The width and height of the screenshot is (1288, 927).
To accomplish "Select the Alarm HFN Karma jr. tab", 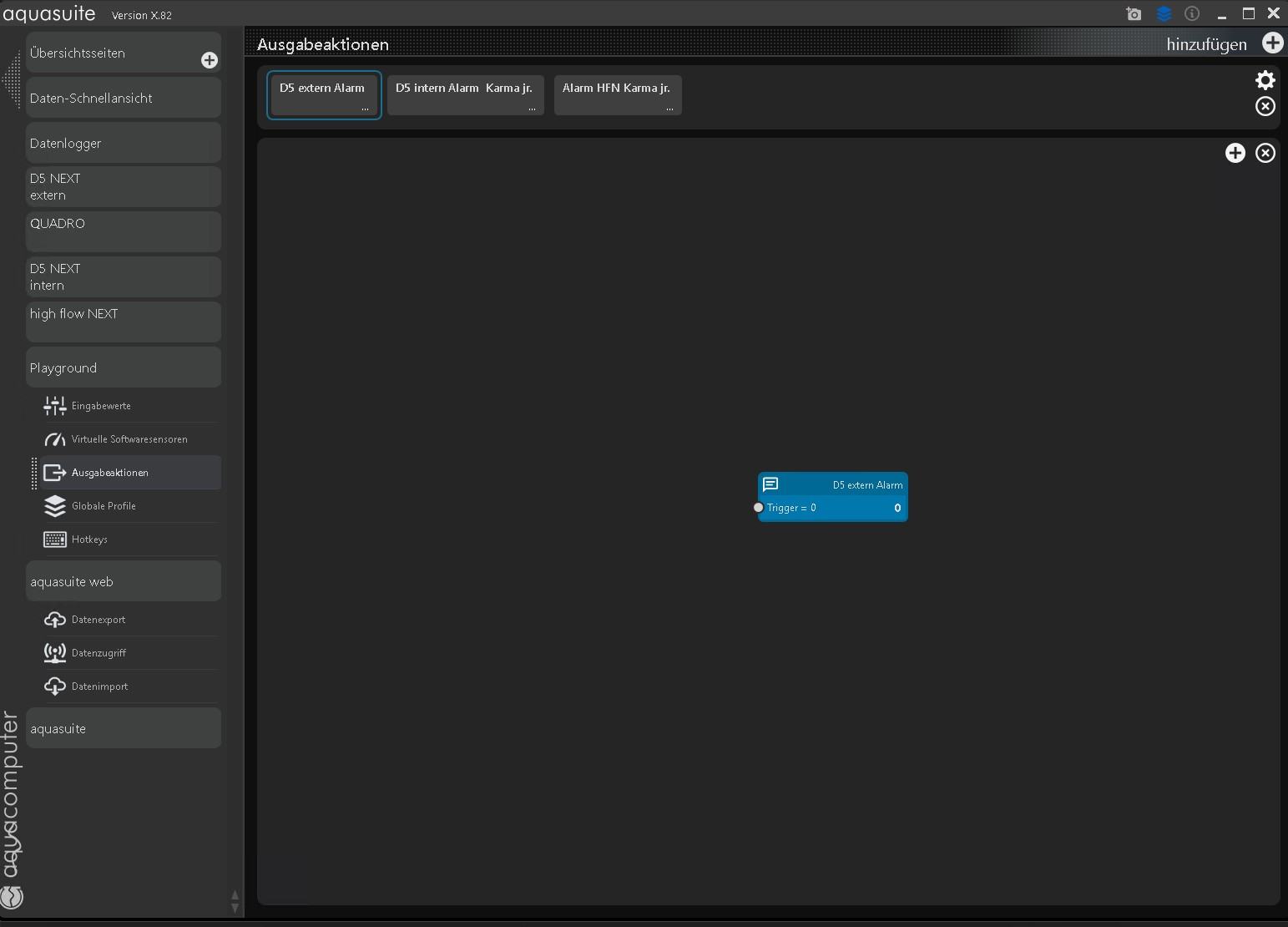I will click(x=618, y=95).
